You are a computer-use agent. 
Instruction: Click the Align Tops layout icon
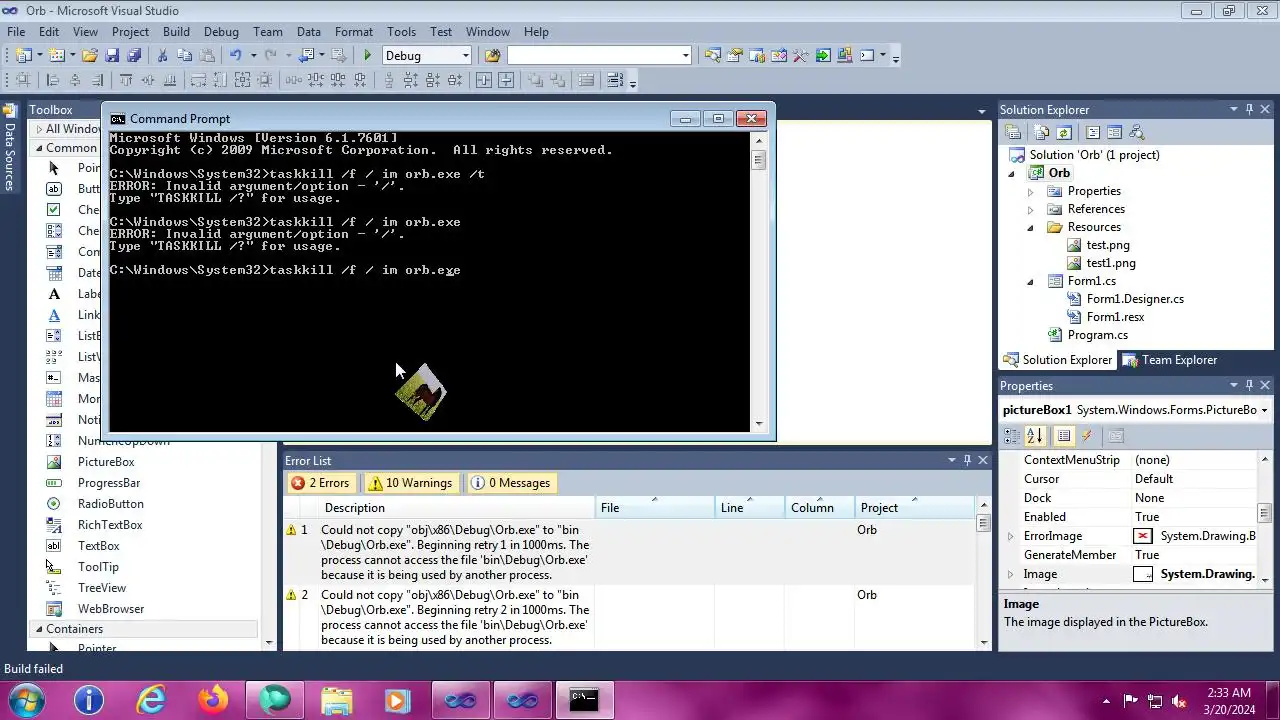coord(126,81)
